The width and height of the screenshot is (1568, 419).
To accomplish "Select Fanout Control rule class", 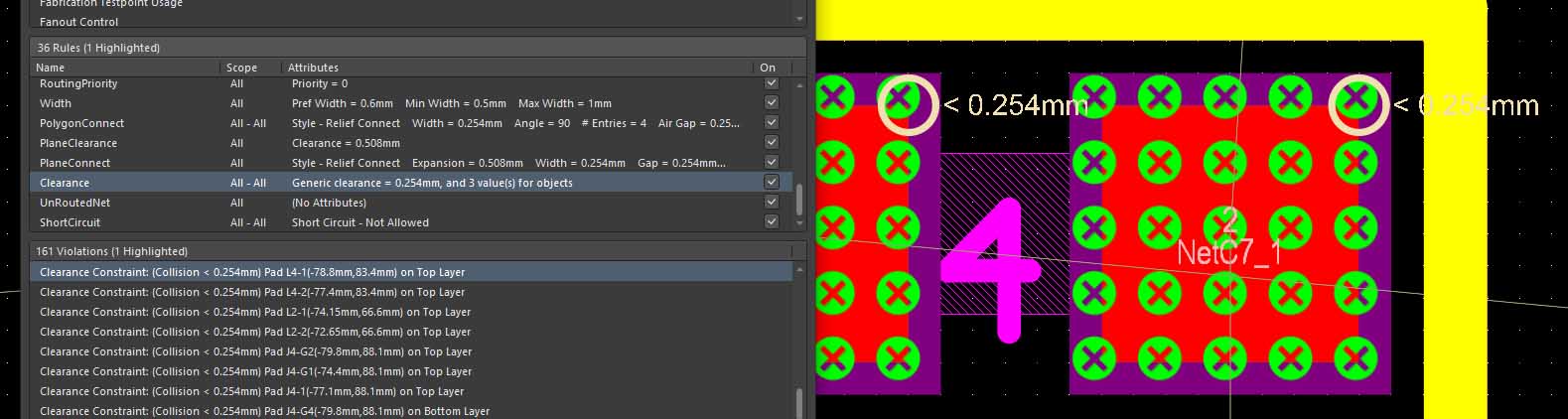I will [78, 21].
